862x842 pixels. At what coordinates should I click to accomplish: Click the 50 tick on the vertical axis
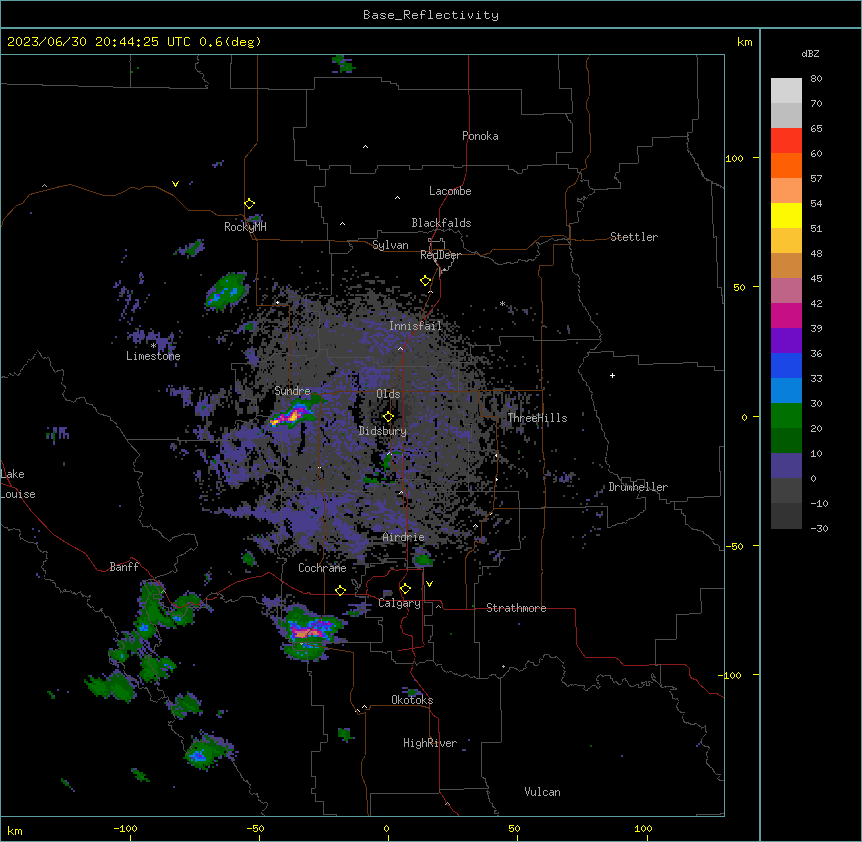click(739, 287)
